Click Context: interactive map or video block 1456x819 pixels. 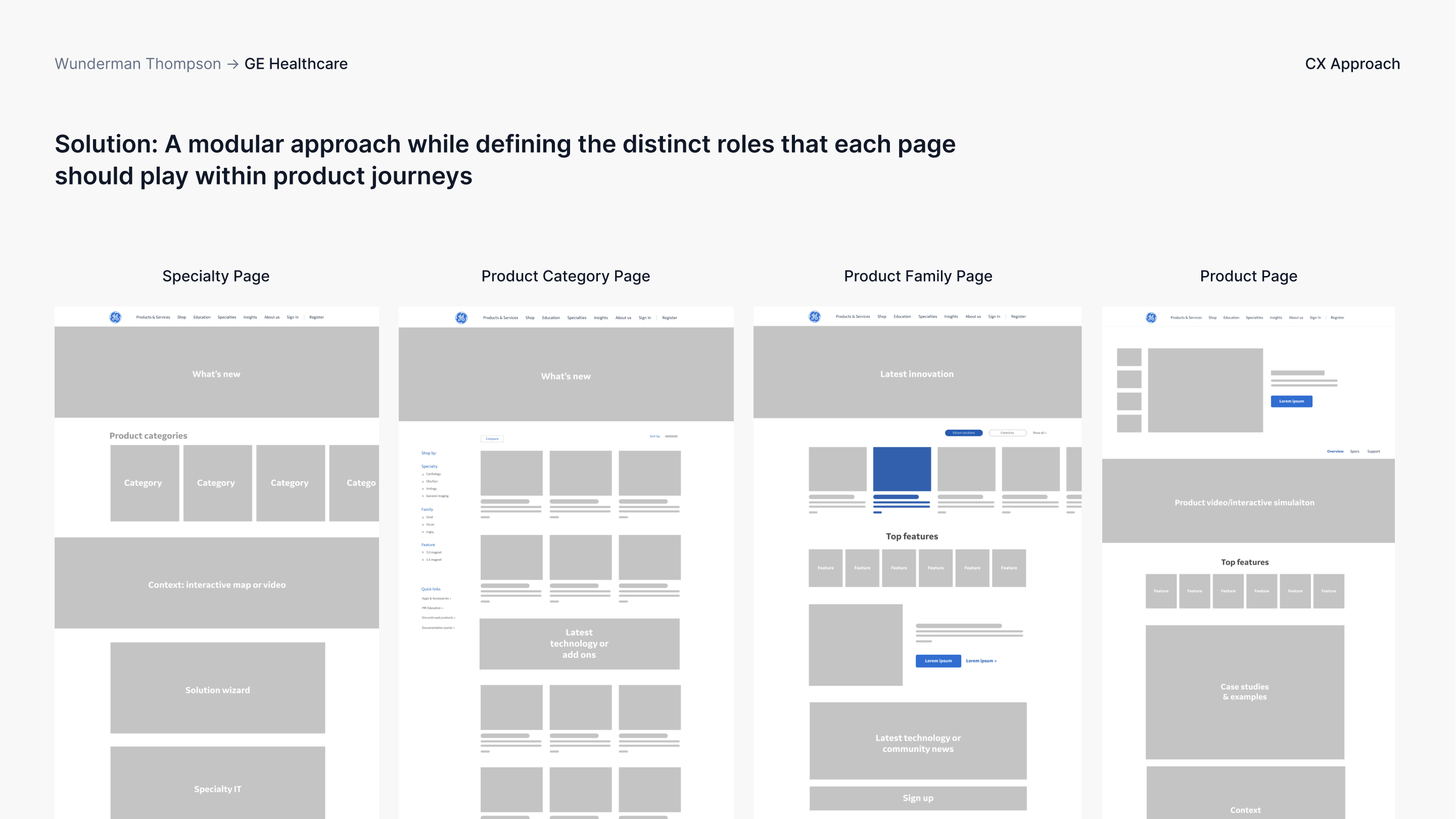[x=216, y=583]
